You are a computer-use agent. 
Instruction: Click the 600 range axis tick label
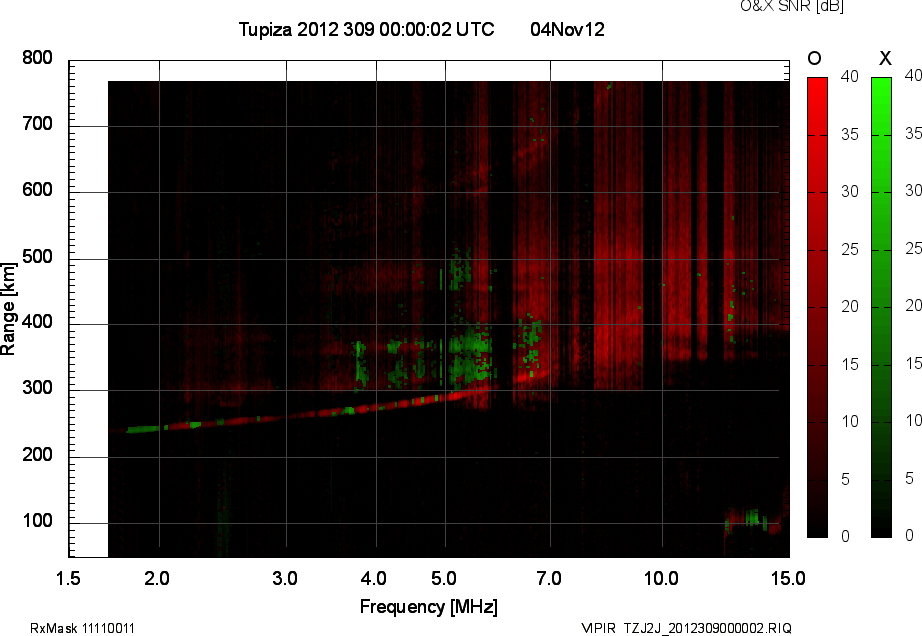(x=37, y=190)
